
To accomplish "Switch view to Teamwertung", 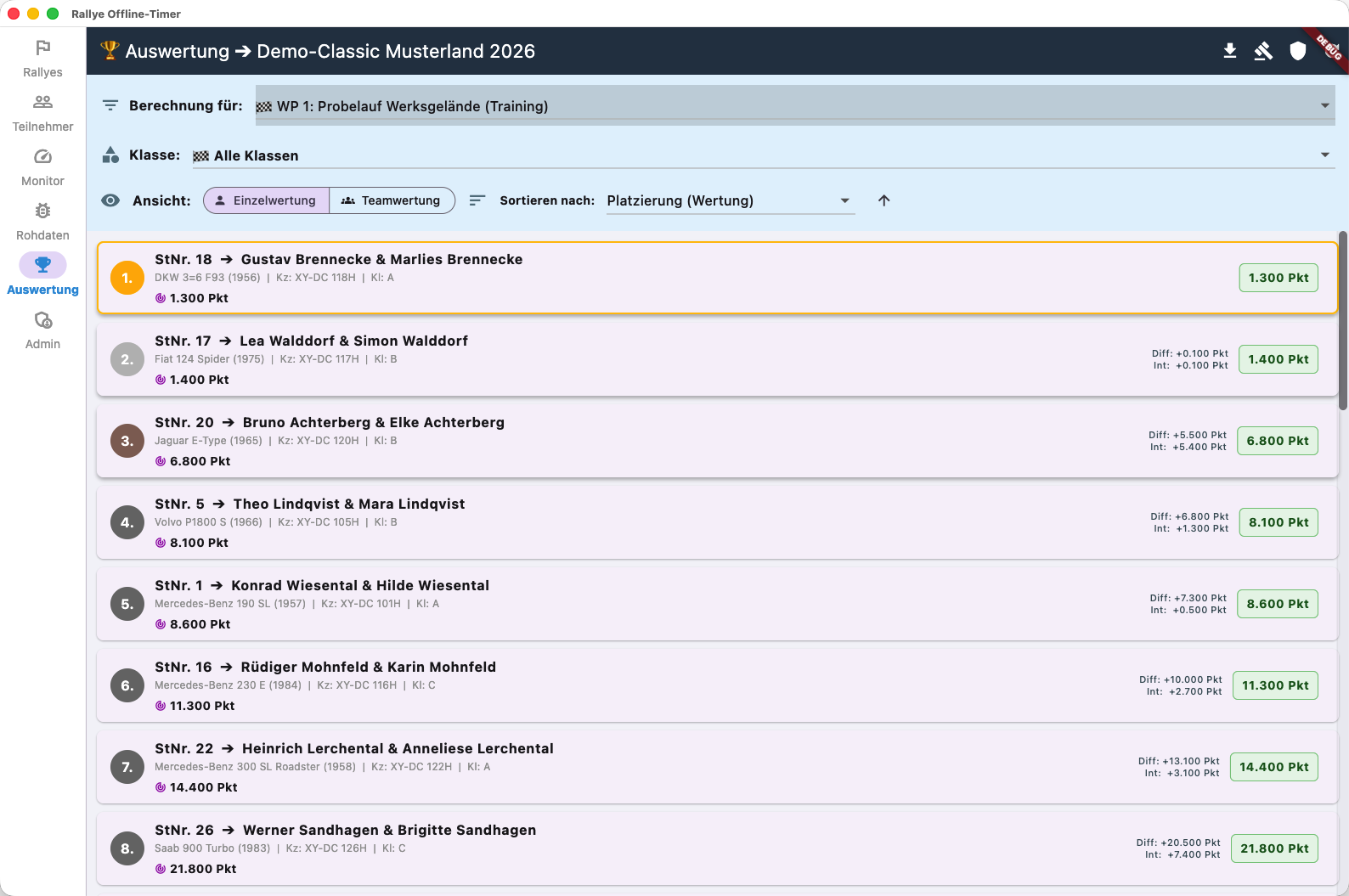I will 392,200.
